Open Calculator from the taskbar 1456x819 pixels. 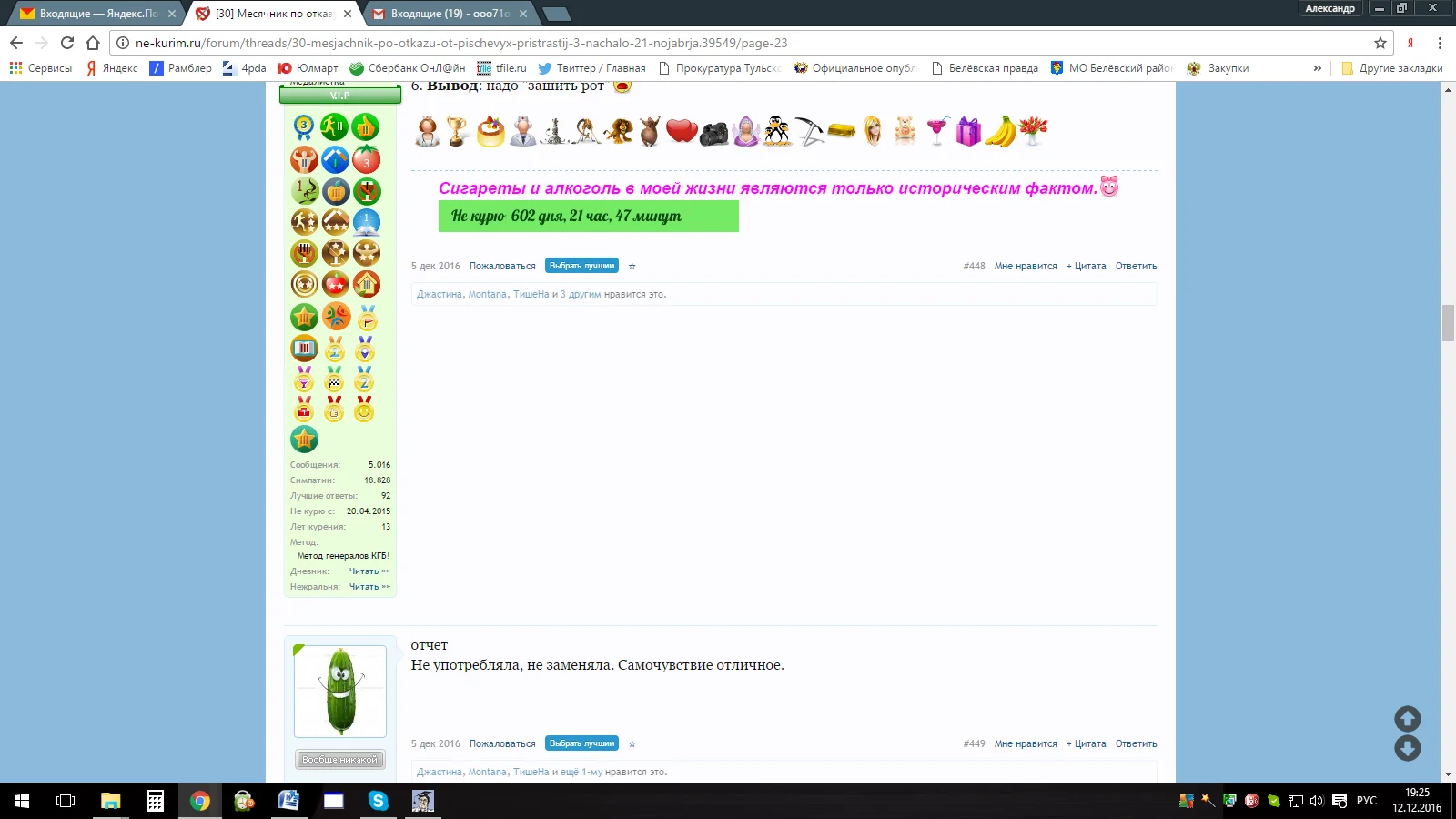coord(156,801)
